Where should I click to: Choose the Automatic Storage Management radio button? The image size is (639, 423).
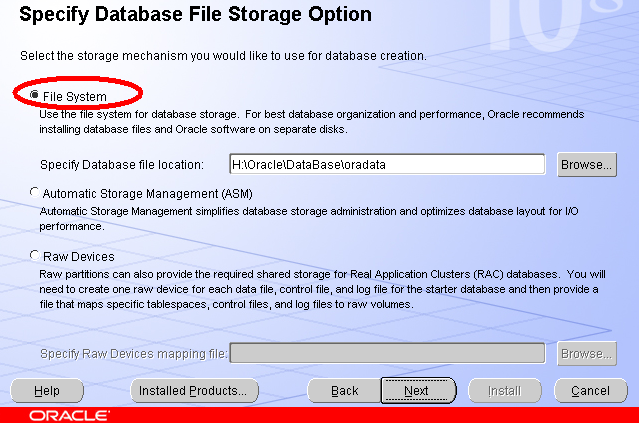[35, 192]
